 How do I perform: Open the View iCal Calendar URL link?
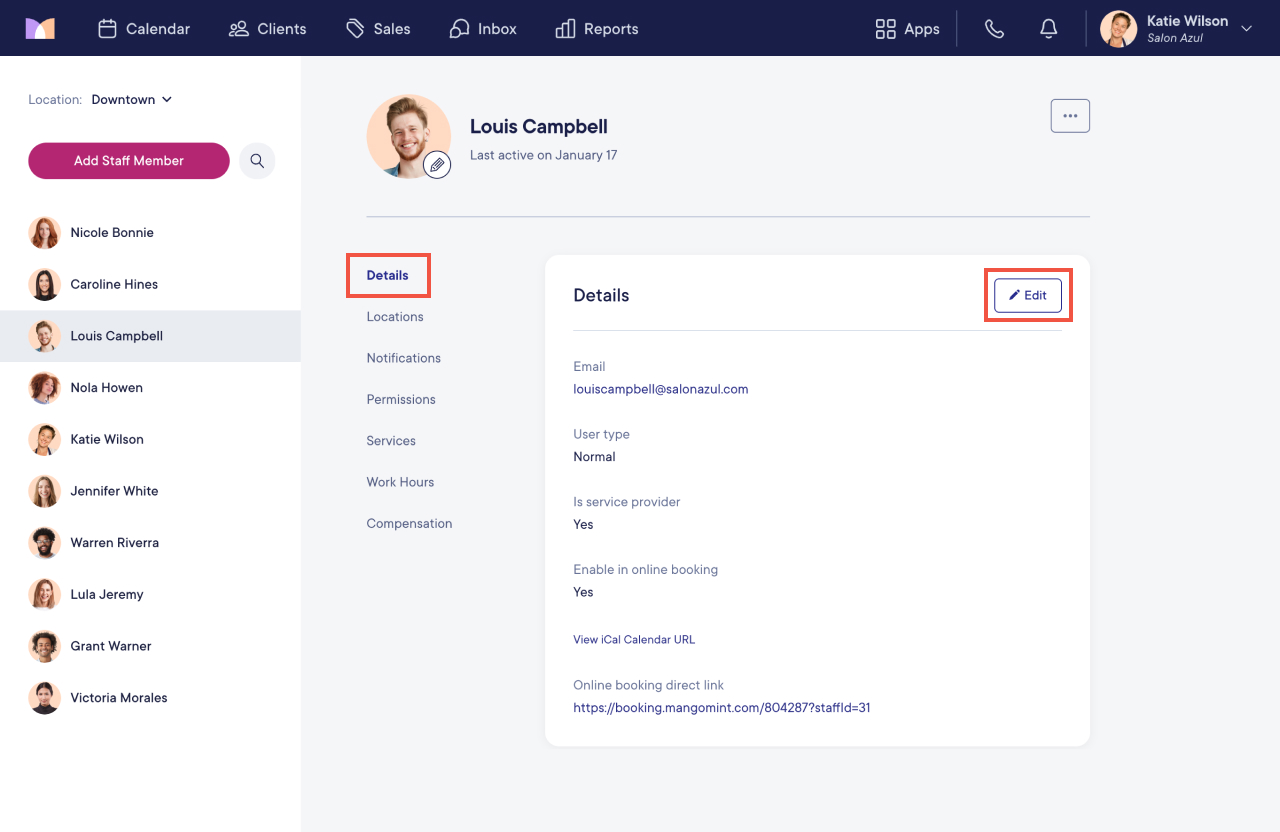coord(634,639)
